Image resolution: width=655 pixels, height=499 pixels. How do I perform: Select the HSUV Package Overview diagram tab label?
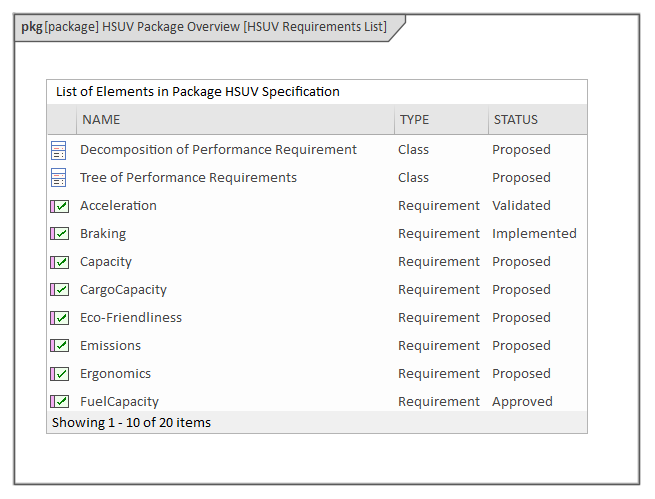(x=204, y=27)
